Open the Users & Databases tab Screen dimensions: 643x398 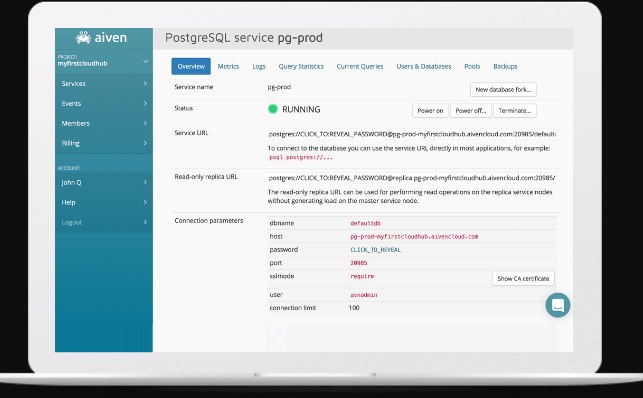(x=424, y=66)
